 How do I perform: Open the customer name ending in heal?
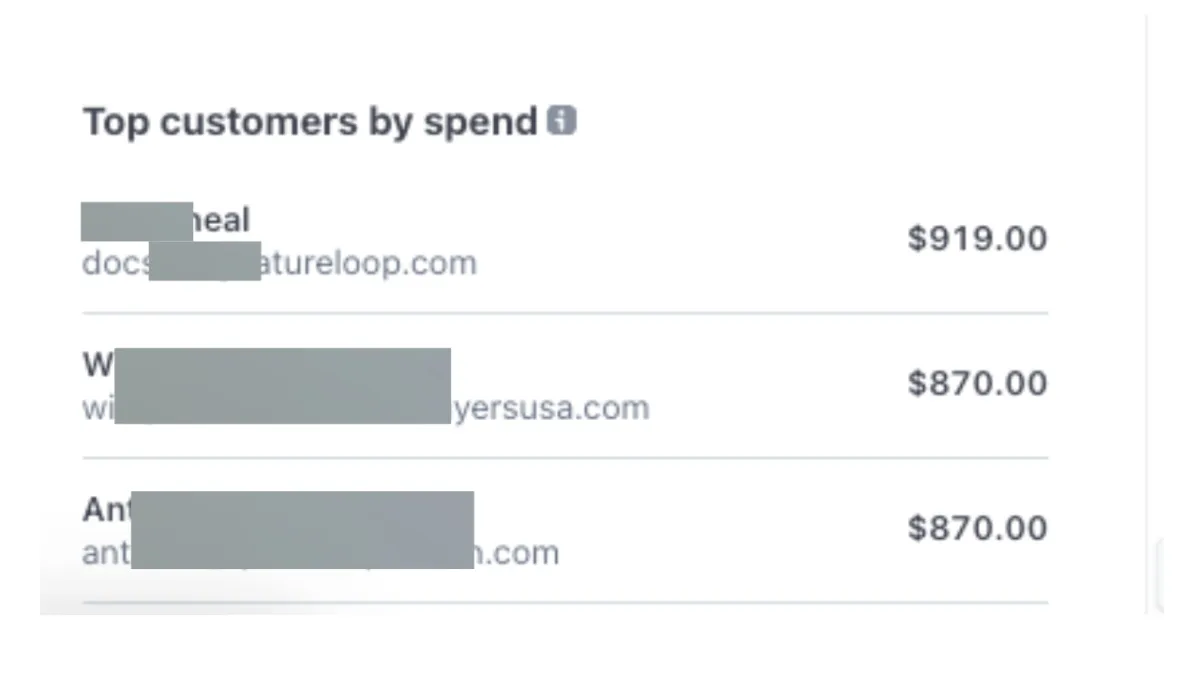pos(221,220)
